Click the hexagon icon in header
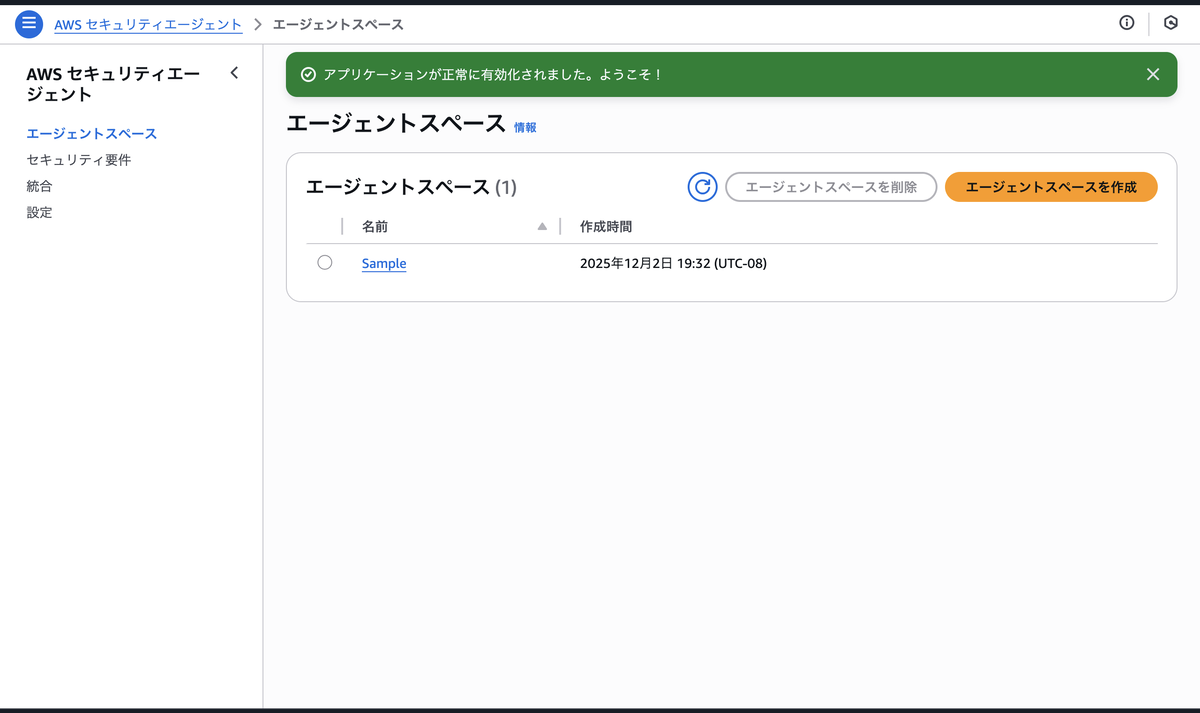Screen dimensions: 1200x713 pos(1171,23)
